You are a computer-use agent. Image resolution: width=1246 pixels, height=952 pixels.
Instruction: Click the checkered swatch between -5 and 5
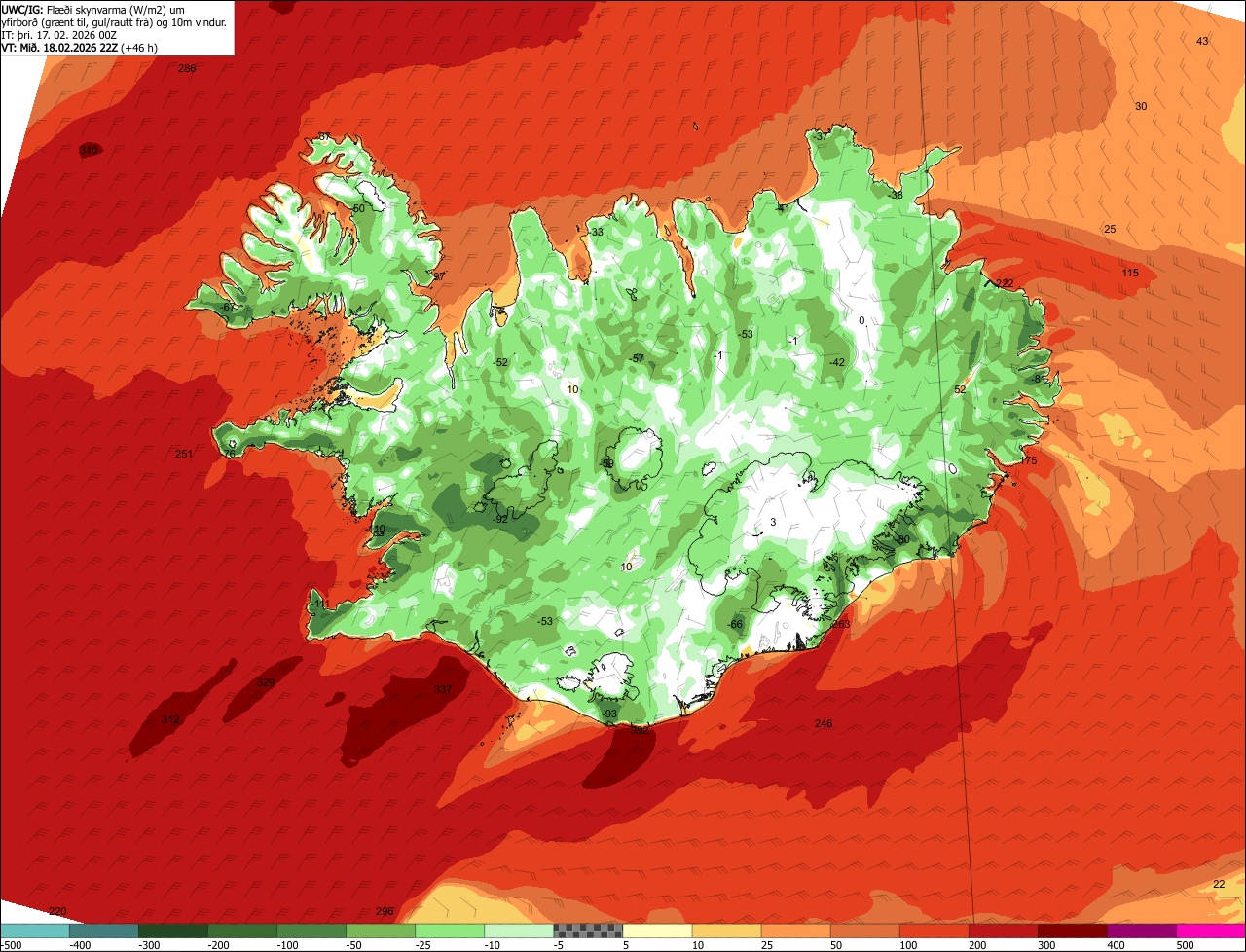588,931
